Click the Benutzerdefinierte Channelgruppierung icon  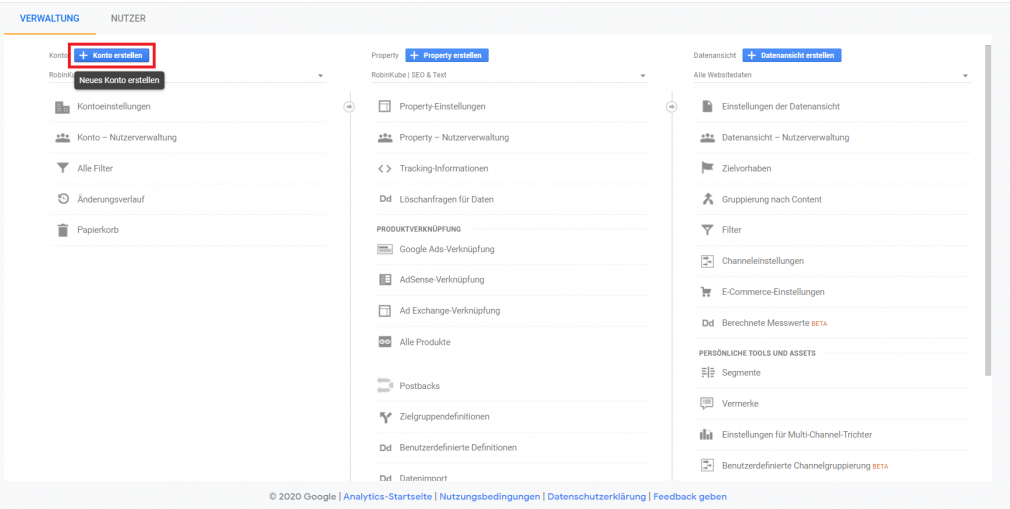(x=707, y=465)
